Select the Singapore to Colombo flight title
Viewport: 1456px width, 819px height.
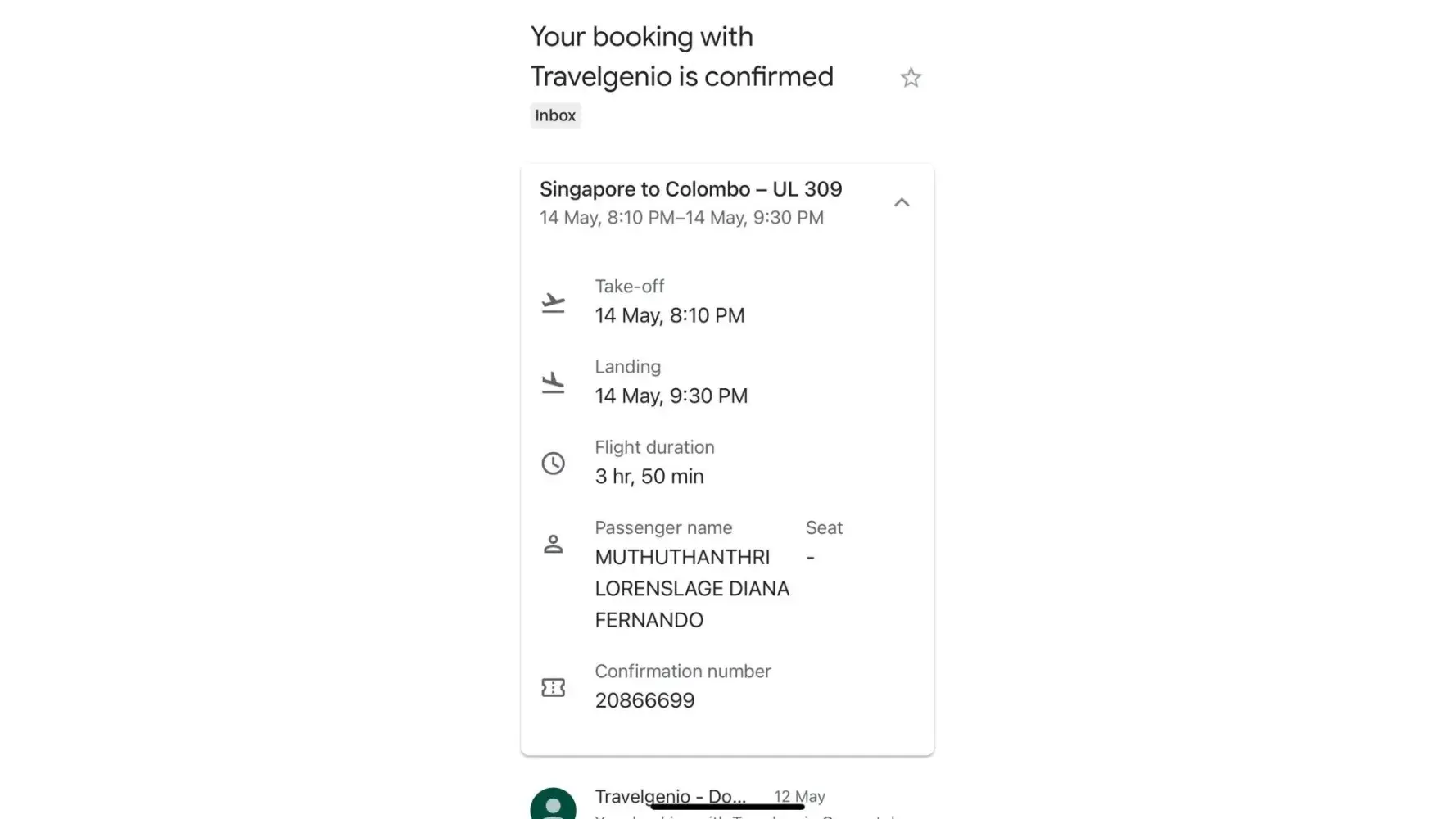tap(690, 189)
